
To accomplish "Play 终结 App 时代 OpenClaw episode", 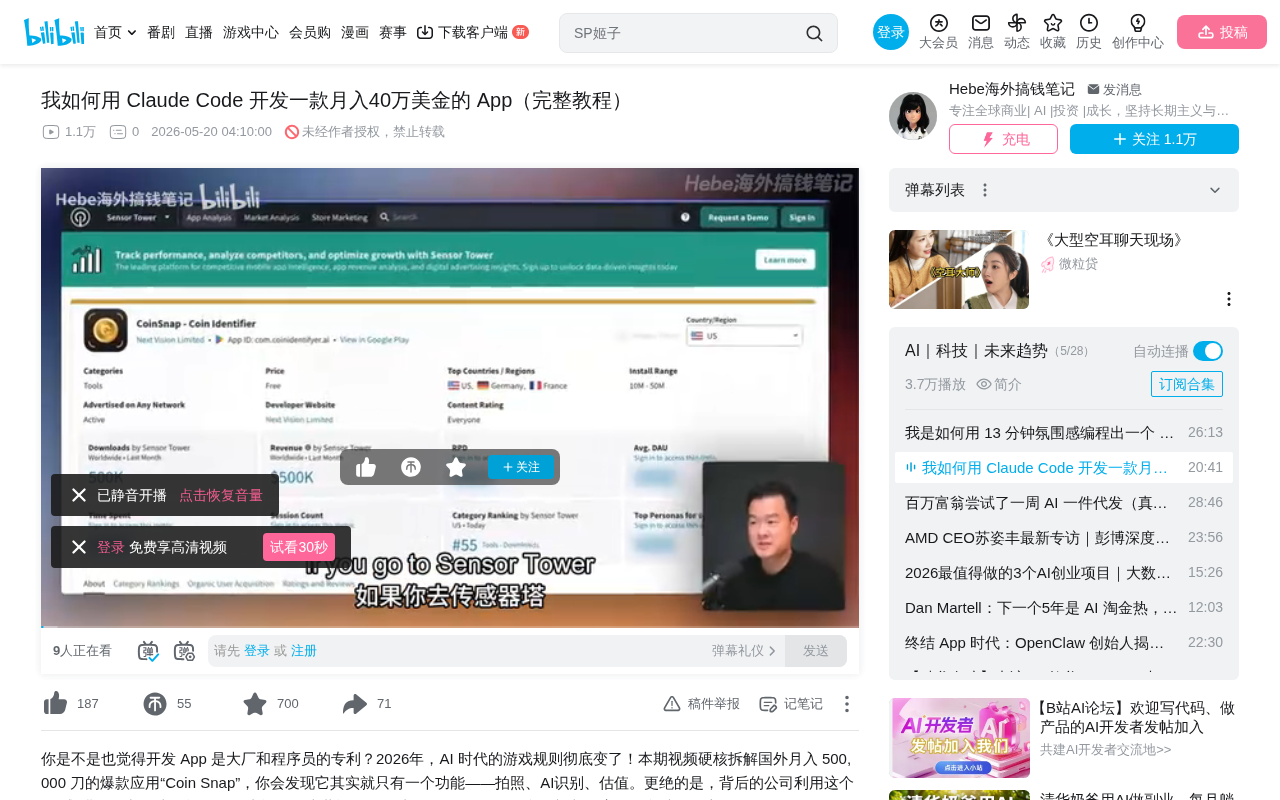I will 1064,643.
